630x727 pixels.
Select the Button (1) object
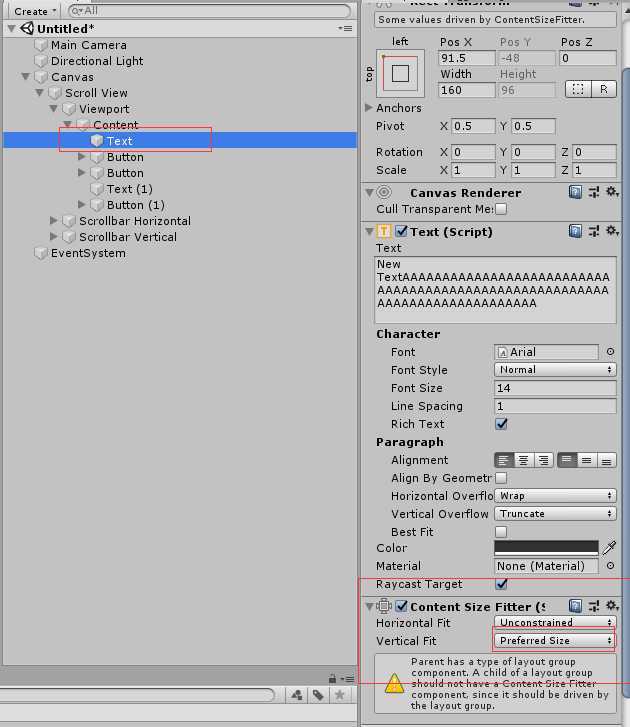pos(135,205)
